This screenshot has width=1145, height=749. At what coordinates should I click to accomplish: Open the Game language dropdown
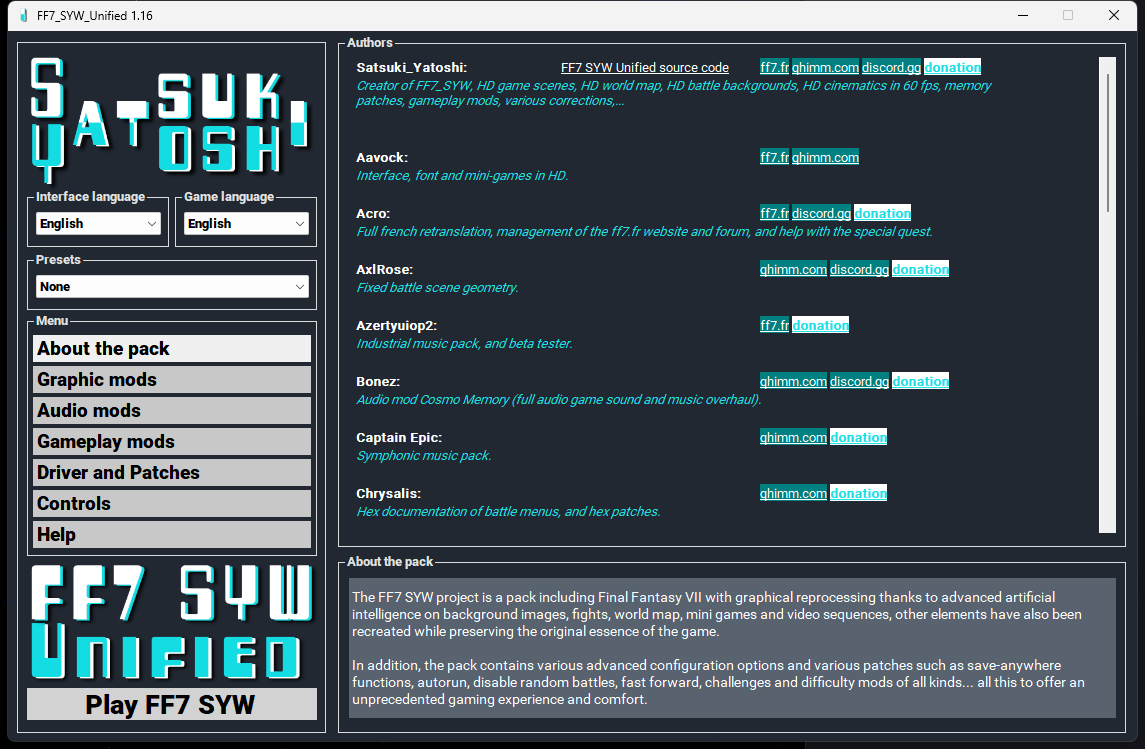[x=246, y=223]
